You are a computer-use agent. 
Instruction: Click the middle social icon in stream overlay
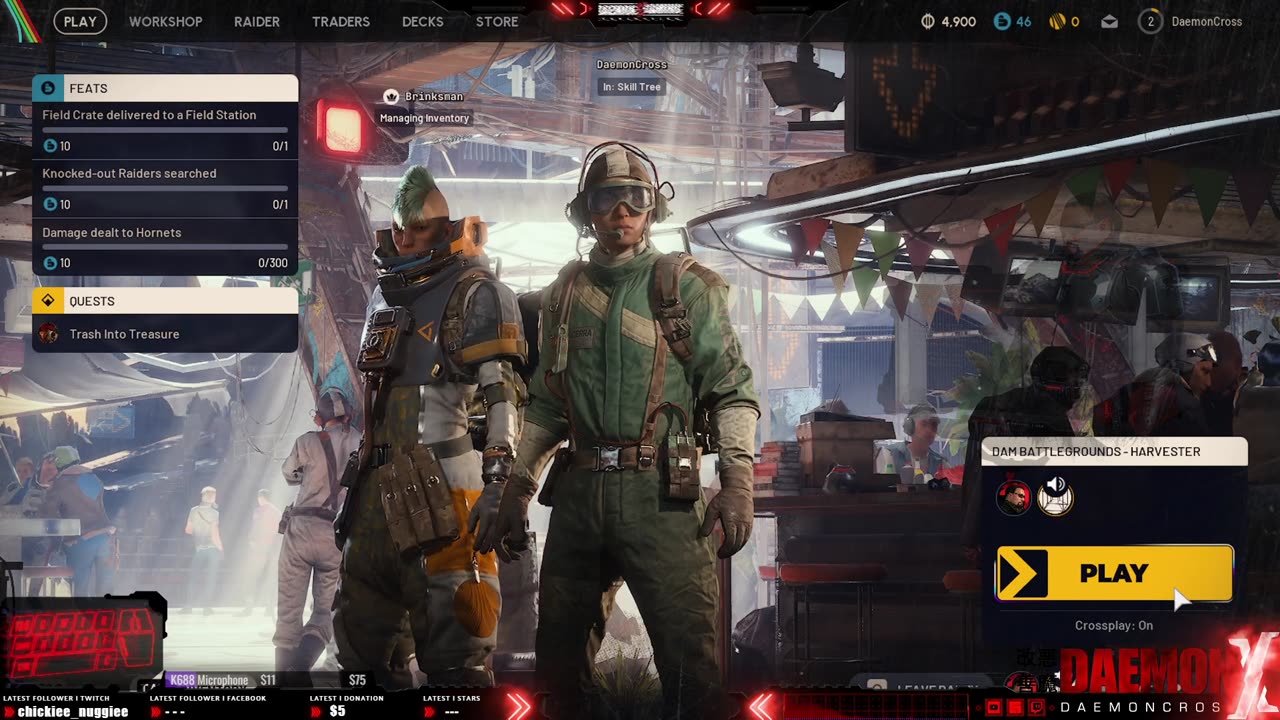[1015, 707]
